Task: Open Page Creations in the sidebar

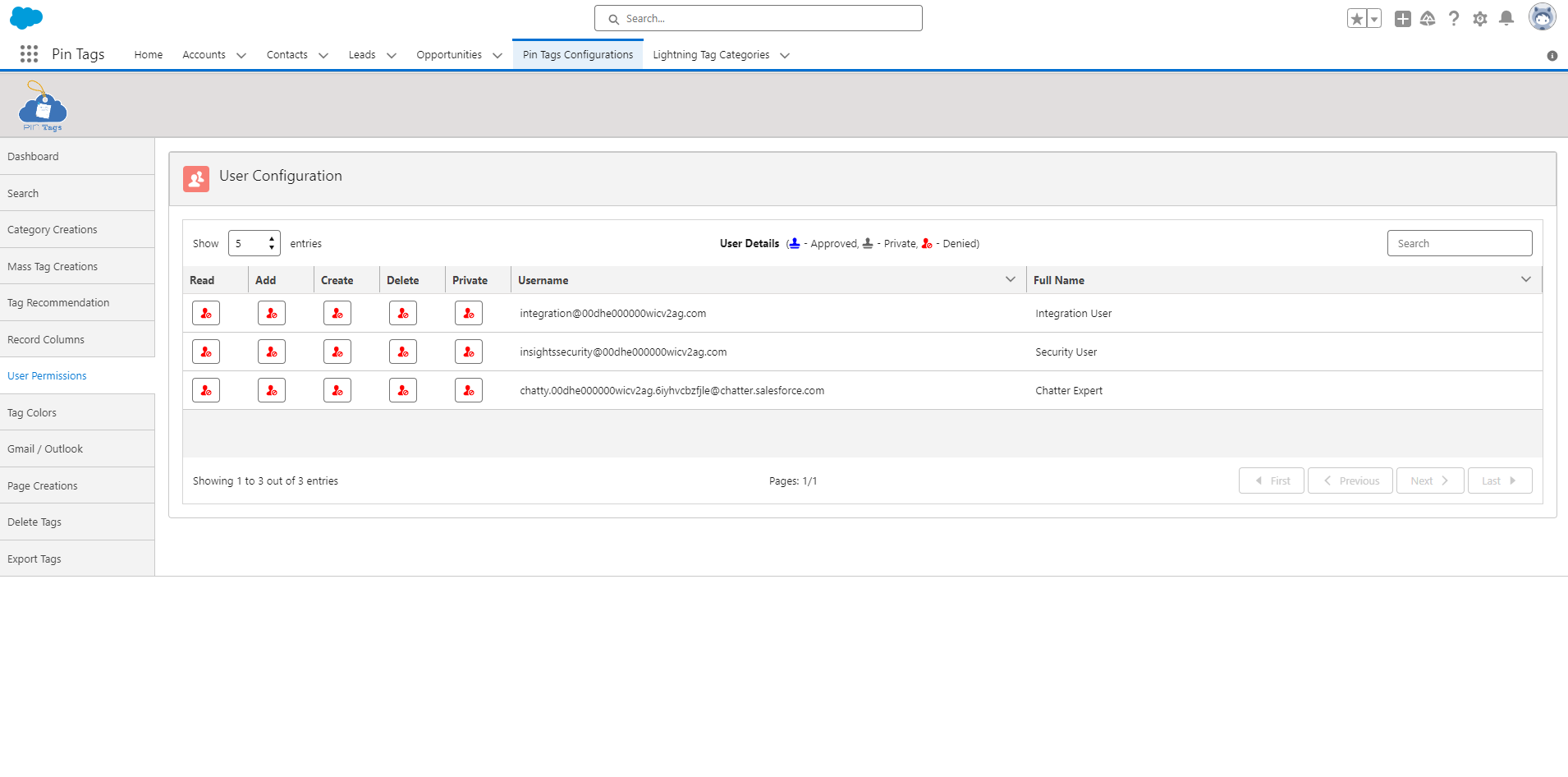Action: pos(77,485)
